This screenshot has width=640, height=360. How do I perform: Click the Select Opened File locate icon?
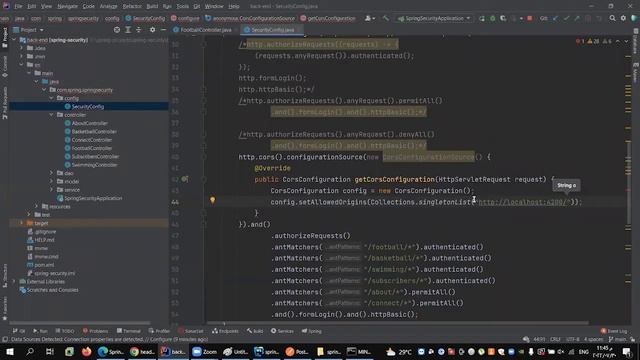(117, 30)
